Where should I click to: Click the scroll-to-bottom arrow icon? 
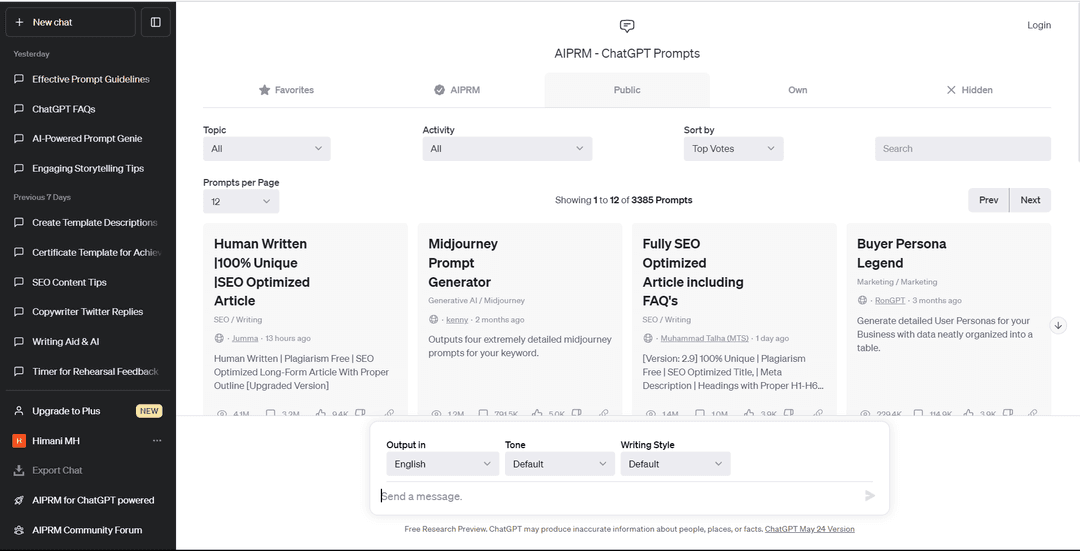coord(1058,326)
